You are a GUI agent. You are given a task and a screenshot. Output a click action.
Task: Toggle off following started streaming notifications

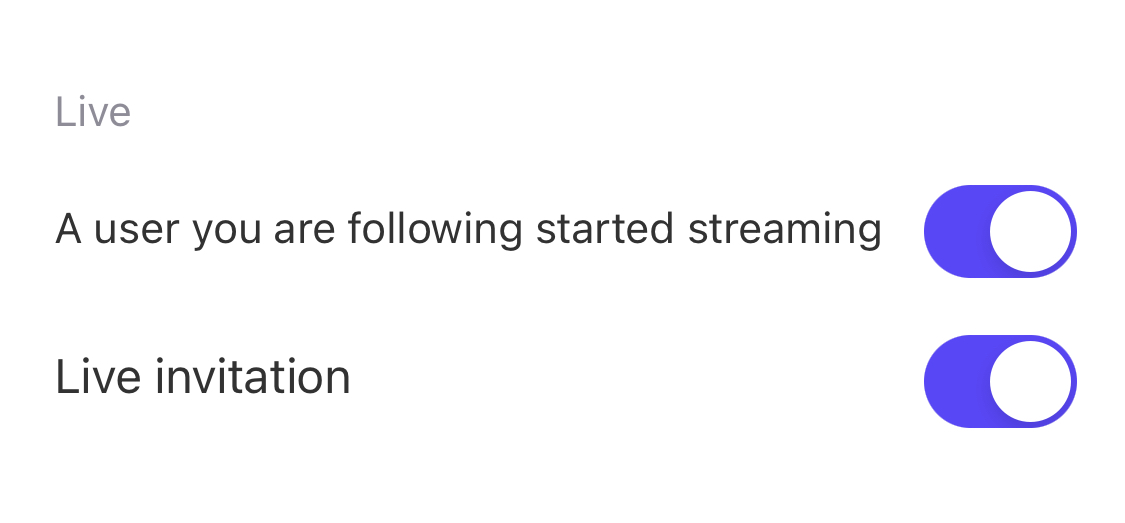[1000, 231]
